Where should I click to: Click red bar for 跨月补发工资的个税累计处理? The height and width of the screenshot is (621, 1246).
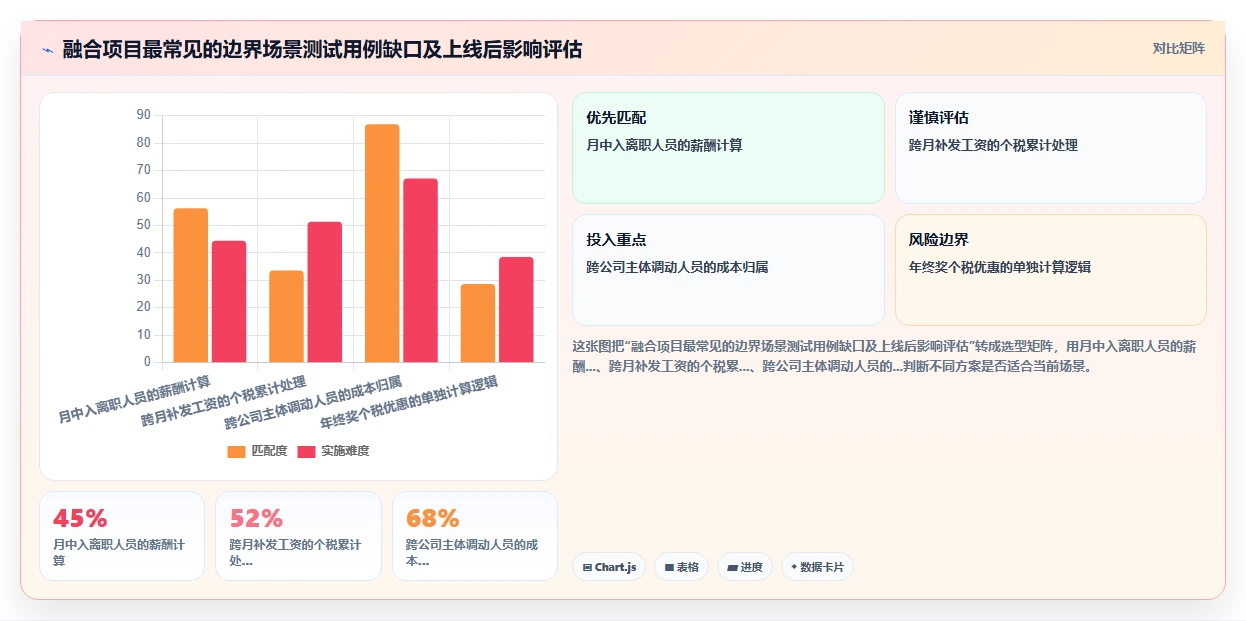325,292
